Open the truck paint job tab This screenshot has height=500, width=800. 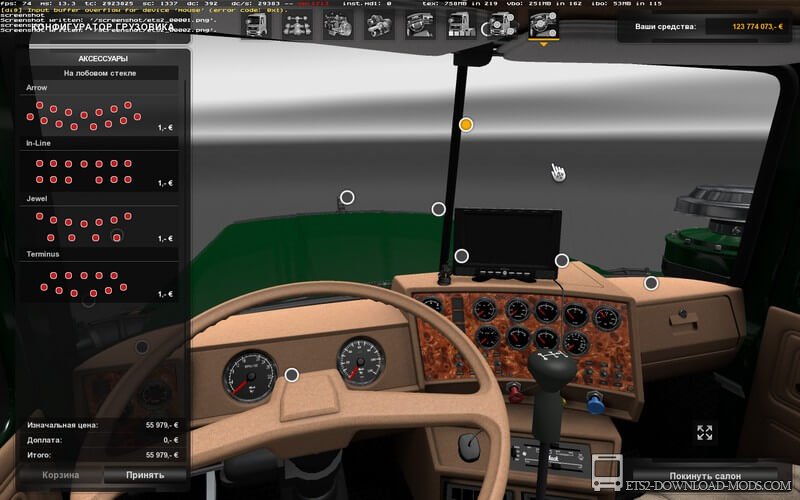461,26
